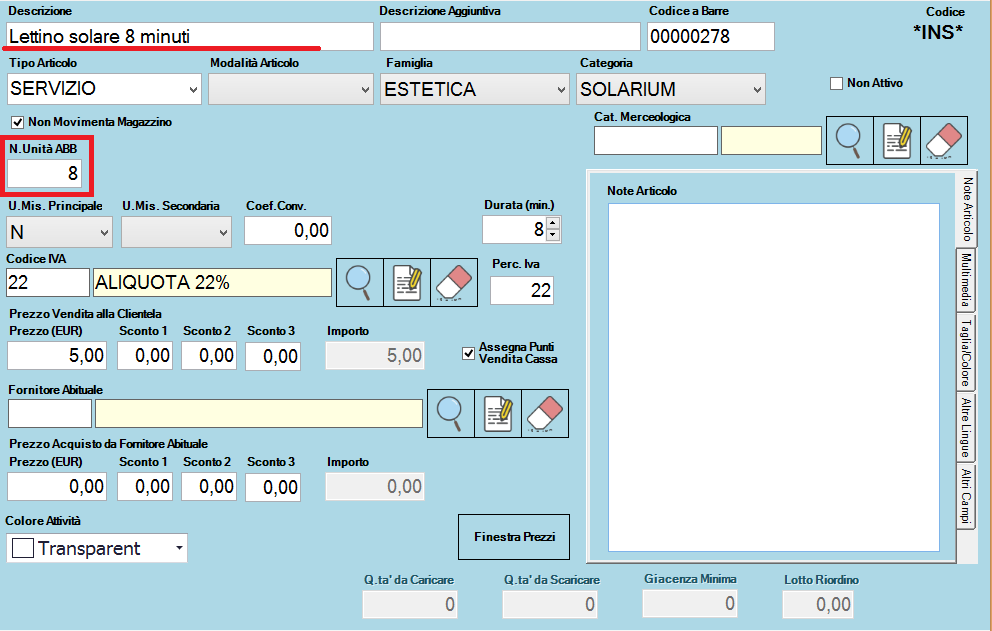992x631 pixels.
Task: Click magnifier search icon beside Cat. Merceologica
Action: (x=849, y=141)
